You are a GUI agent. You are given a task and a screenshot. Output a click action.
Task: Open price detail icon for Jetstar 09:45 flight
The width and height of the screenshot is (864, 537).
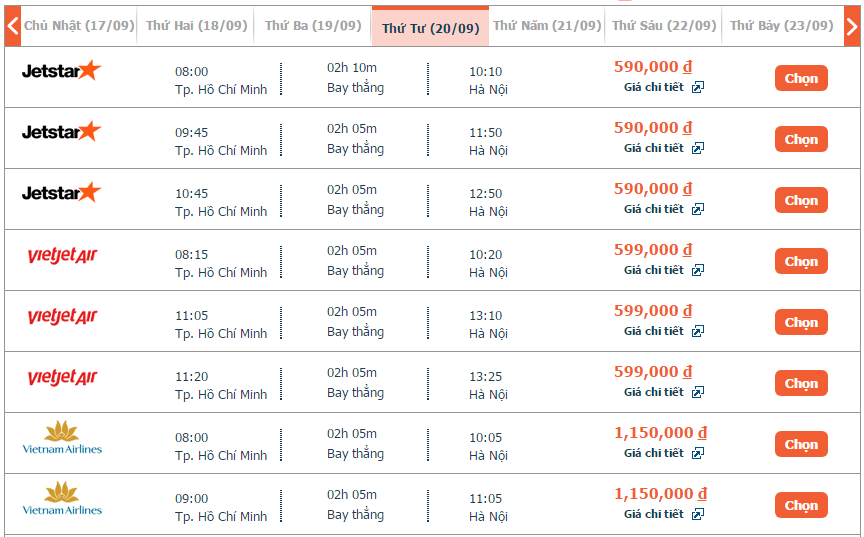pos(698,148)
